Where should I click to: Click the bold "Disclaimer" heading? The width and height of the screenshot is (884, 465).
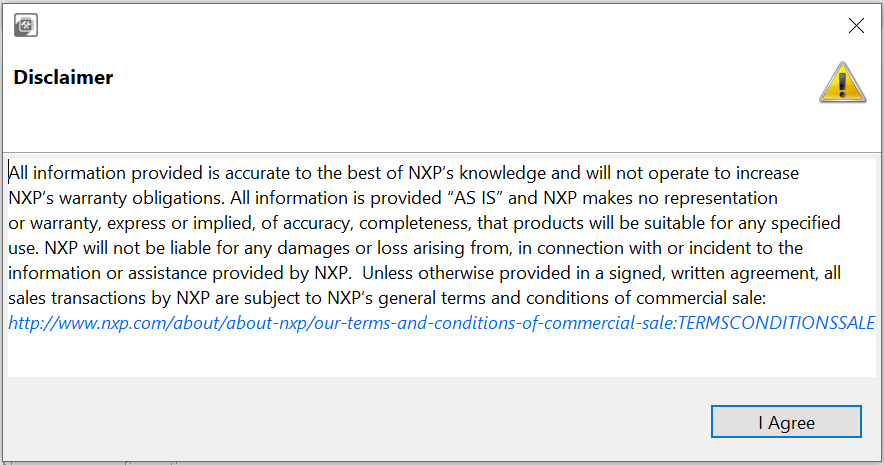pyautogui.click(x=63, y=77)
